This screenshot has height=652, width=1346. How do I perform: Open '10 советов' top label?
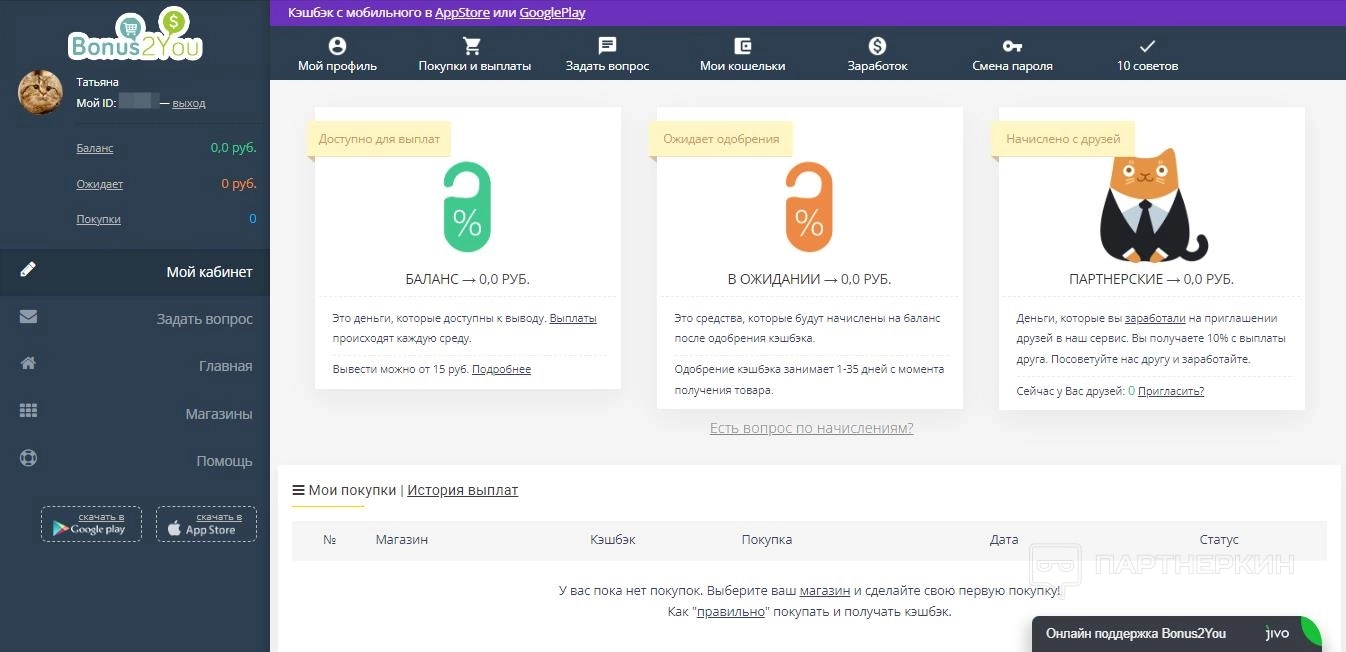tap(1147, 66)
